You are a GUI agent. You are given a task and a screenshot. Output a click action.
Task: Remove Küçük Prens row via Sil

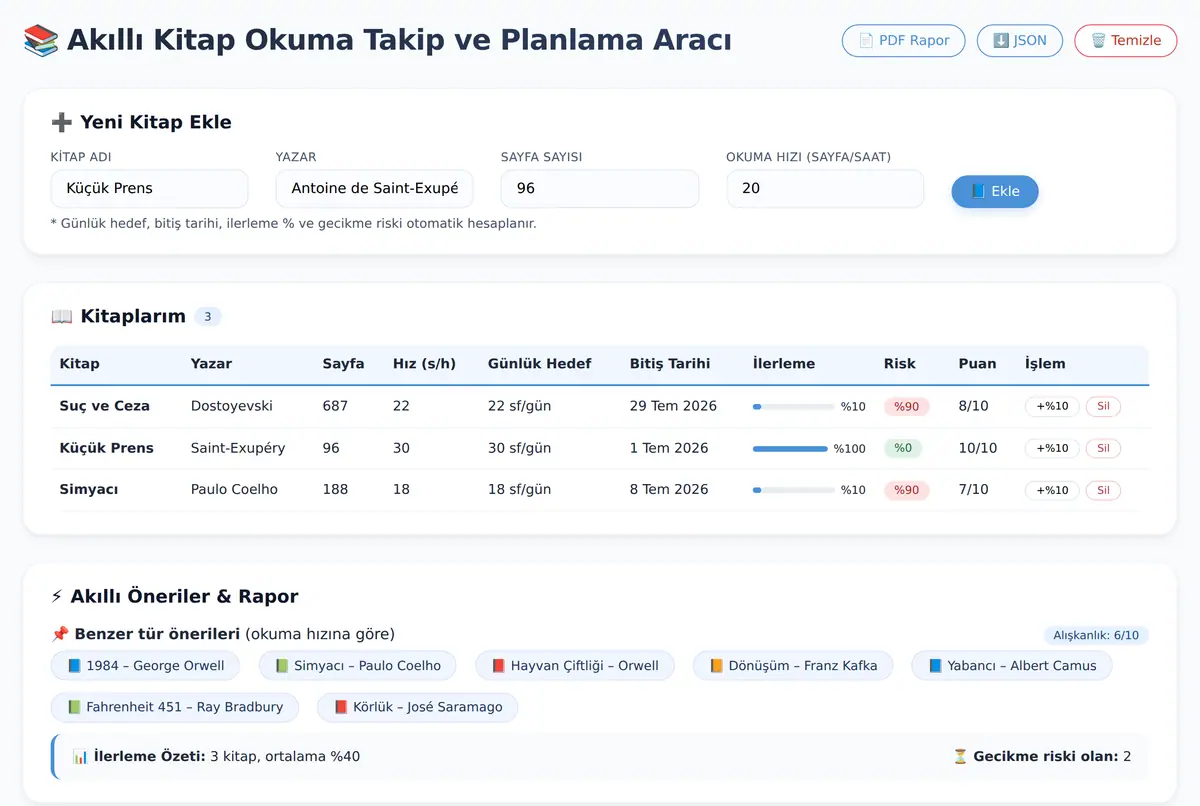1103,449
